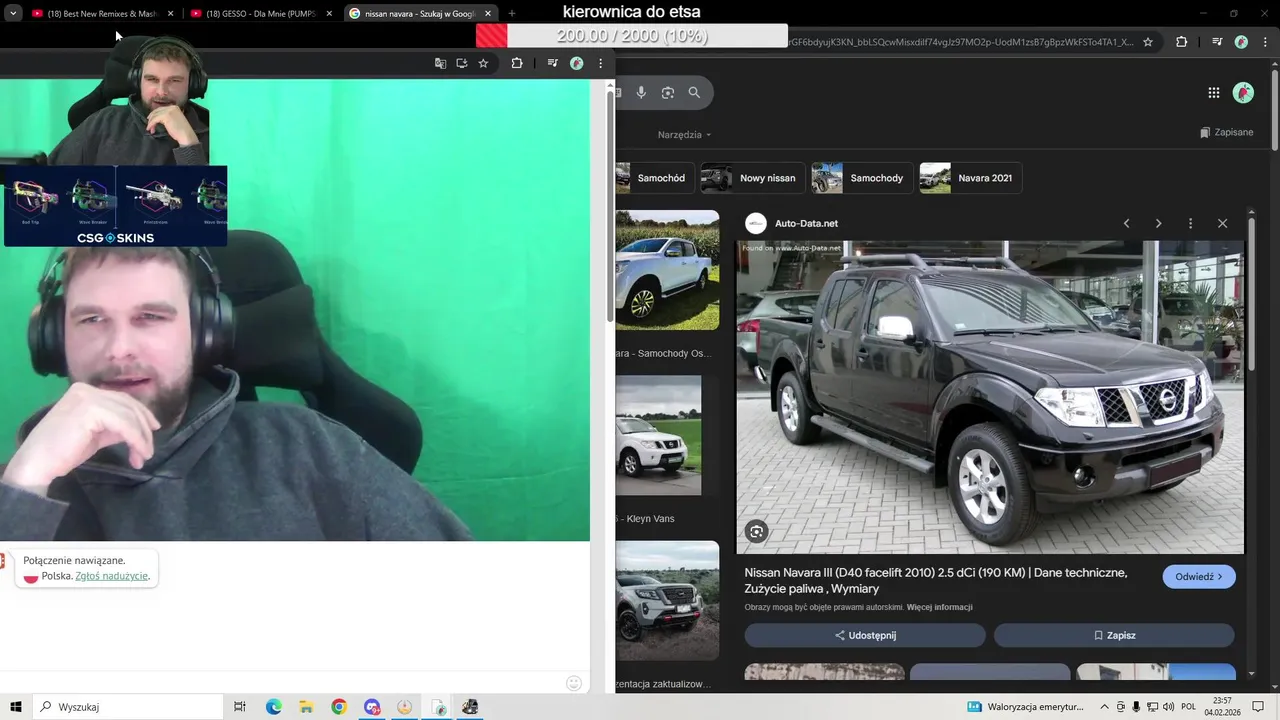This screenshot has height=720, width=1280.
Task: Select the Nowy nissan filter chip
Action: click(752, 178)
